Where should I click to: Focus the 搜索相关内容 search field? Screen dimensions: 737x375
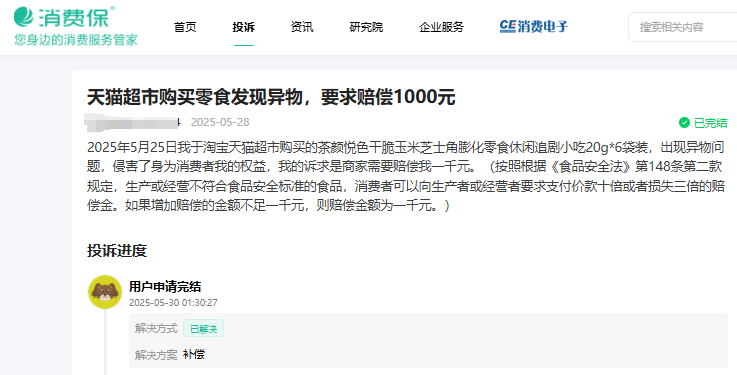(x=683, y=27)
